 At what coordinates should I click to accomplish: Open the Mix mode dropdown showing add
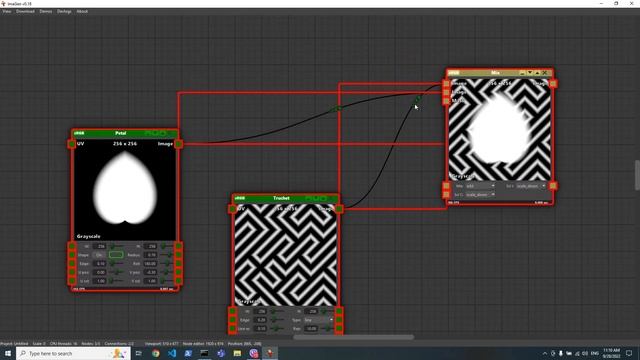pos(480,186)
